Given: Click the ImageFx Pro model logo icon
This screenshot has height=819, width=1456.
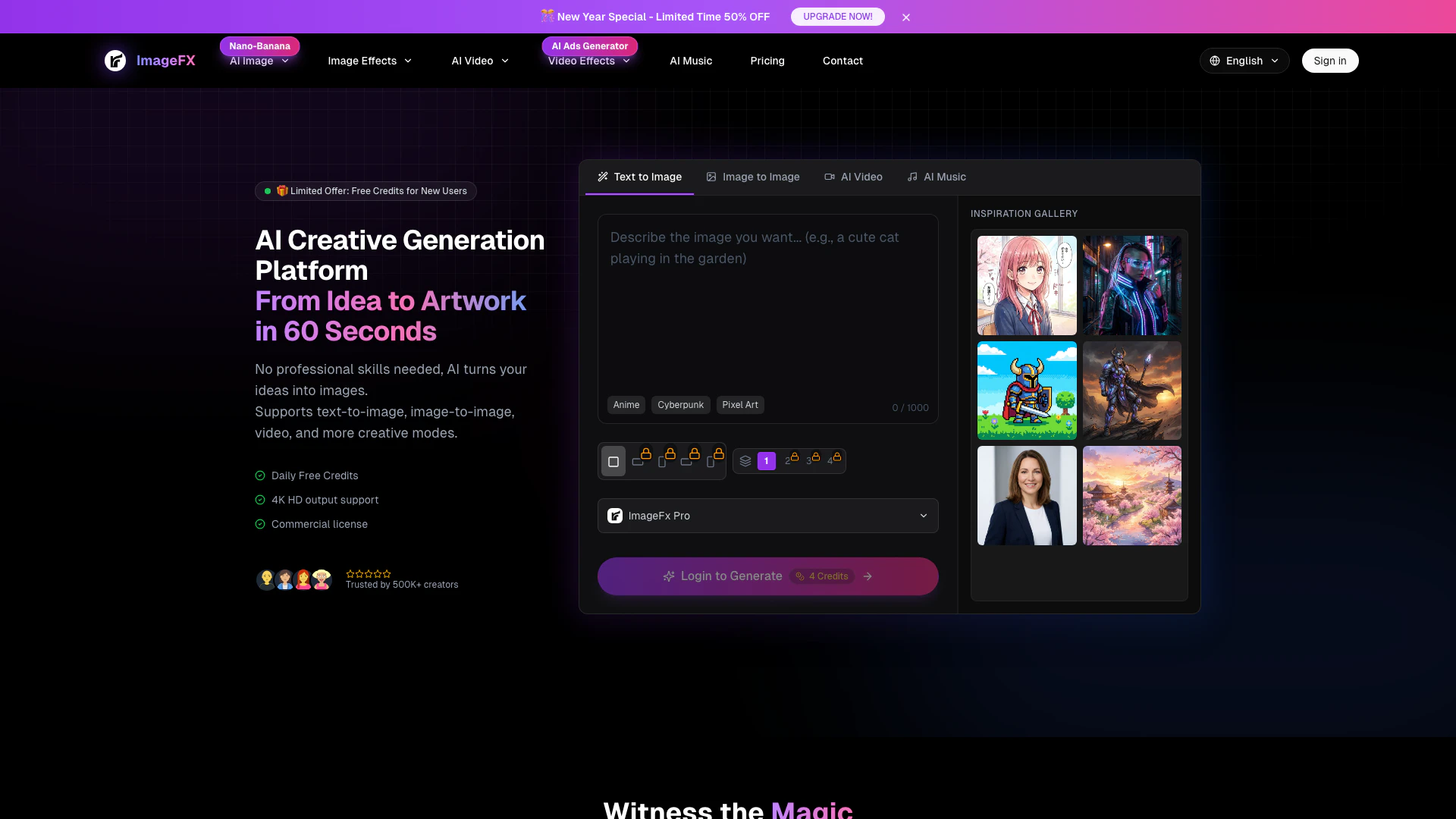Looking at the screenshot, I should click(x=615, y=516).
